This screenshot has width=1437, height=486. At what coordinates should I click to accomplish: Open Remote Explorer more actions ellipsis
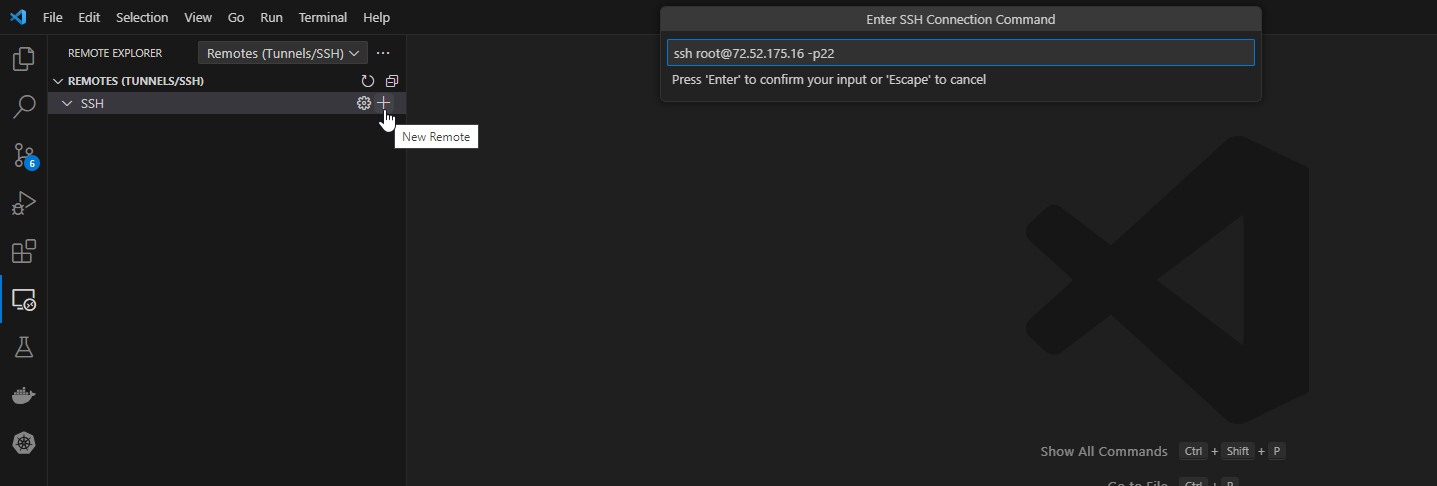coord(383,53)
